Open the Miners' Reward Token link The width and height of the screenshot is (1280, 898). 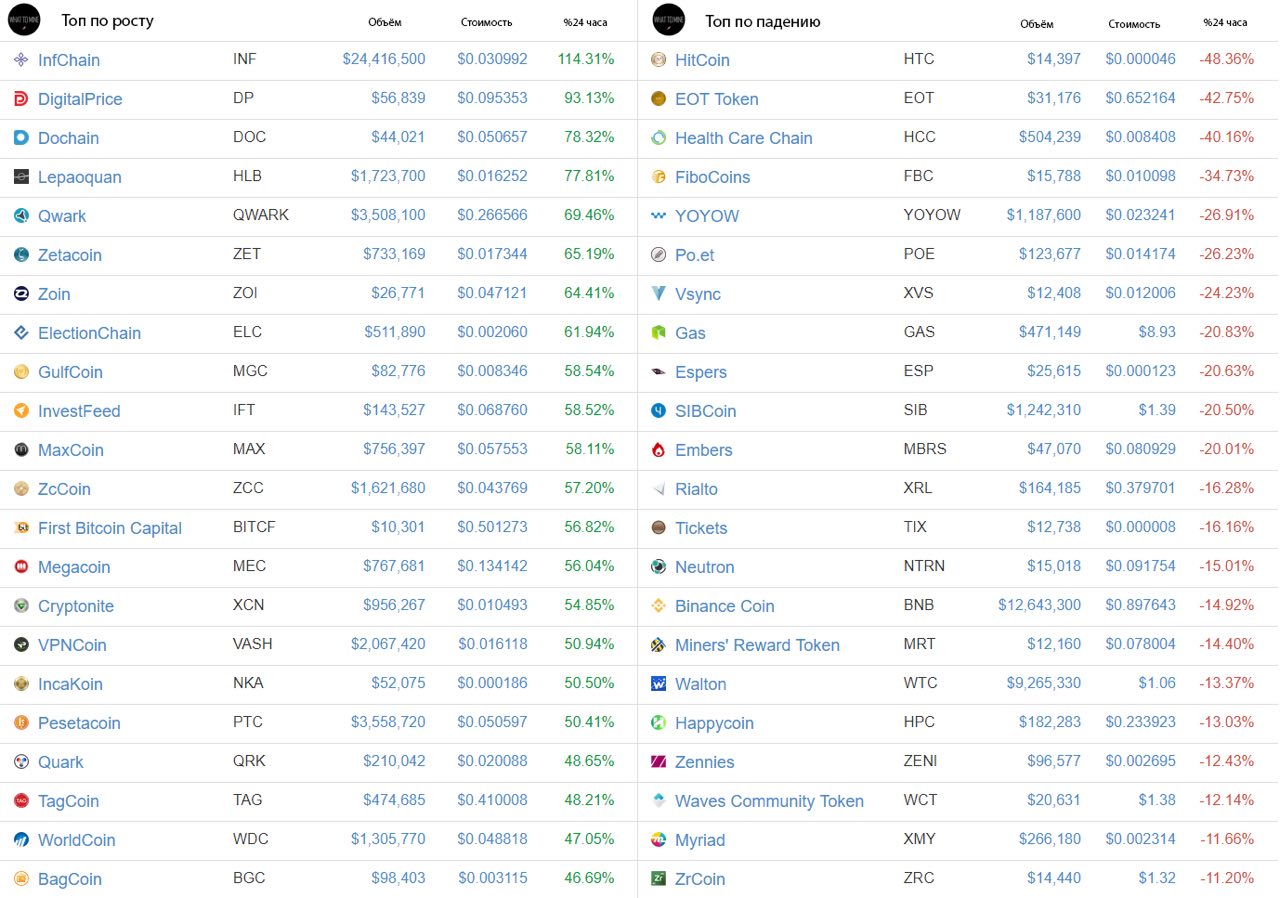pyautogui.click(x=757, y=645)
